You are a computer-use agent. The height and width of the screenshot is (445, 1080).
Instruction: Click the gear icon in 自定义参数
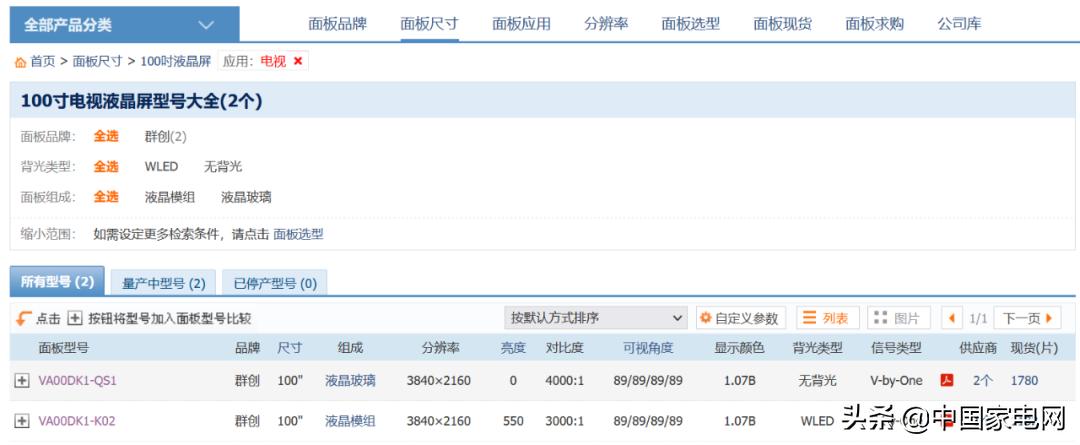(705, 318)
